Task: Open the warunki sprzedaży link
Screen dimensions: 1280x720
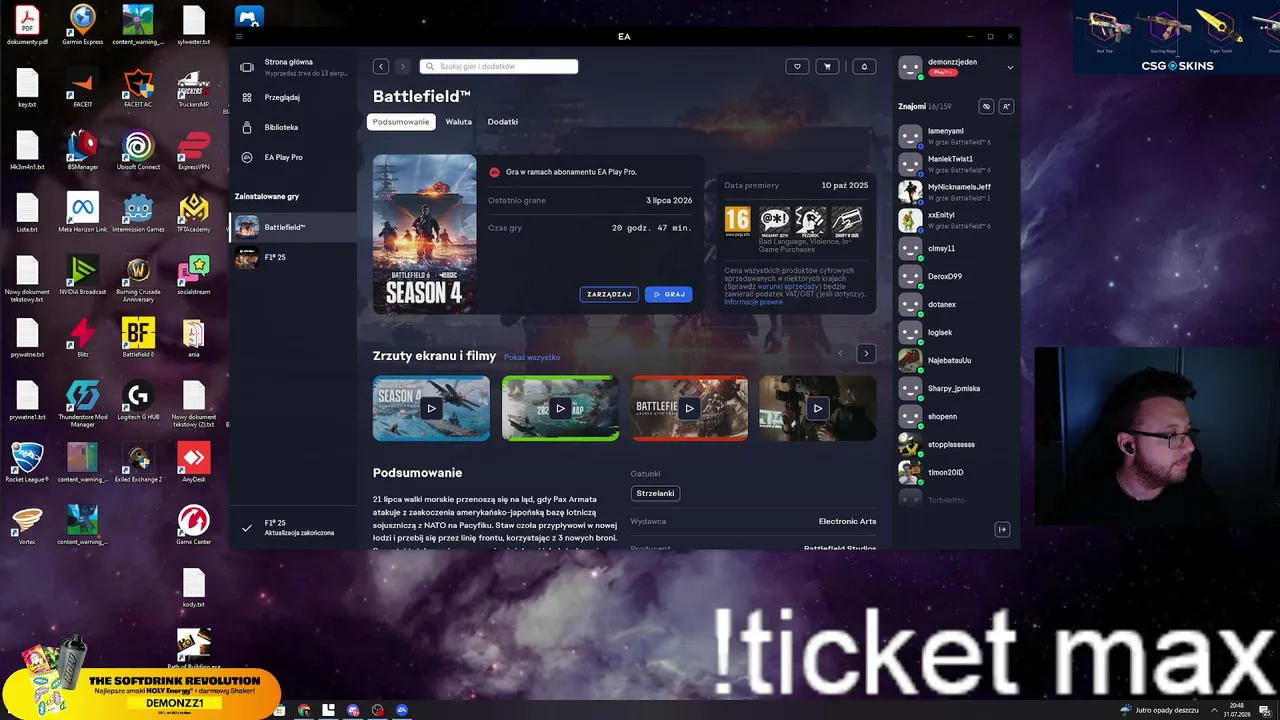Action: (x=786, y=286)
